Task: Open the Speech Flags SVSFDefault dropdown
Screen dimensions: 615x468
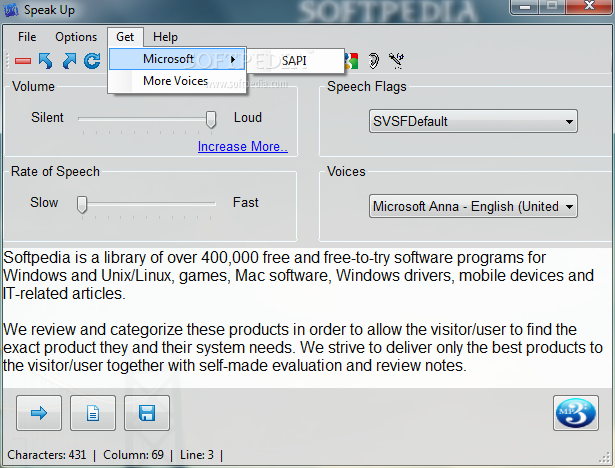Action: pos(473,121)
